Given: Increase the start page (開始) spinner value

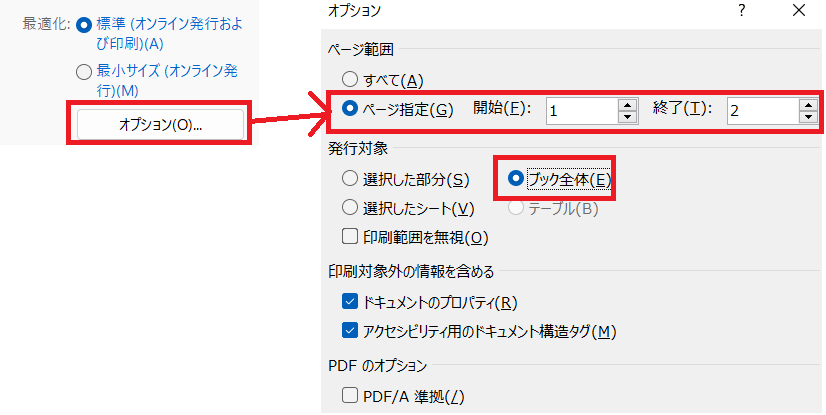Looking at the screenshot, I should click(627, 104).
